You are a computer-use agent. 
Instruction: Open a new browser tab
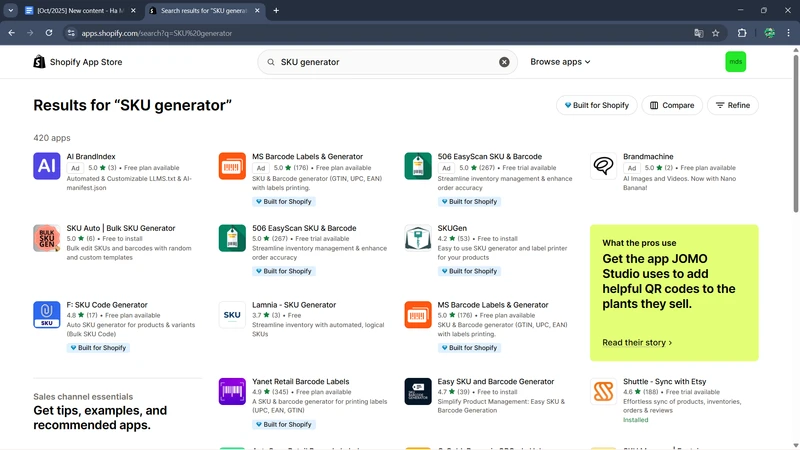(x=276, y=10)
